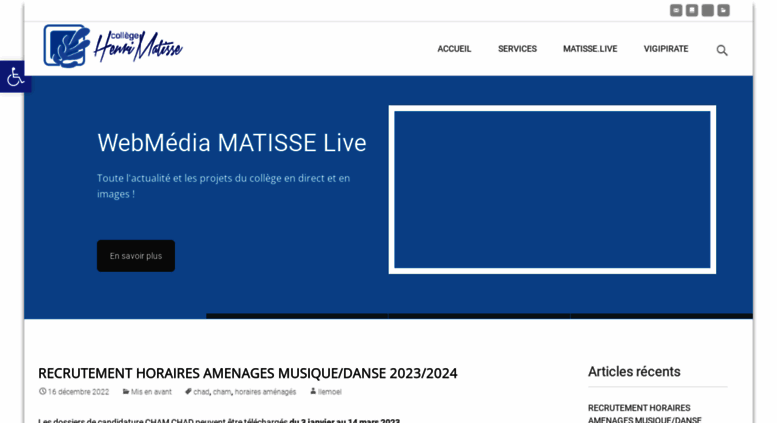This screenshot has height=423, width=777.
Task: Click the cham tag
Action: [222, 392]
